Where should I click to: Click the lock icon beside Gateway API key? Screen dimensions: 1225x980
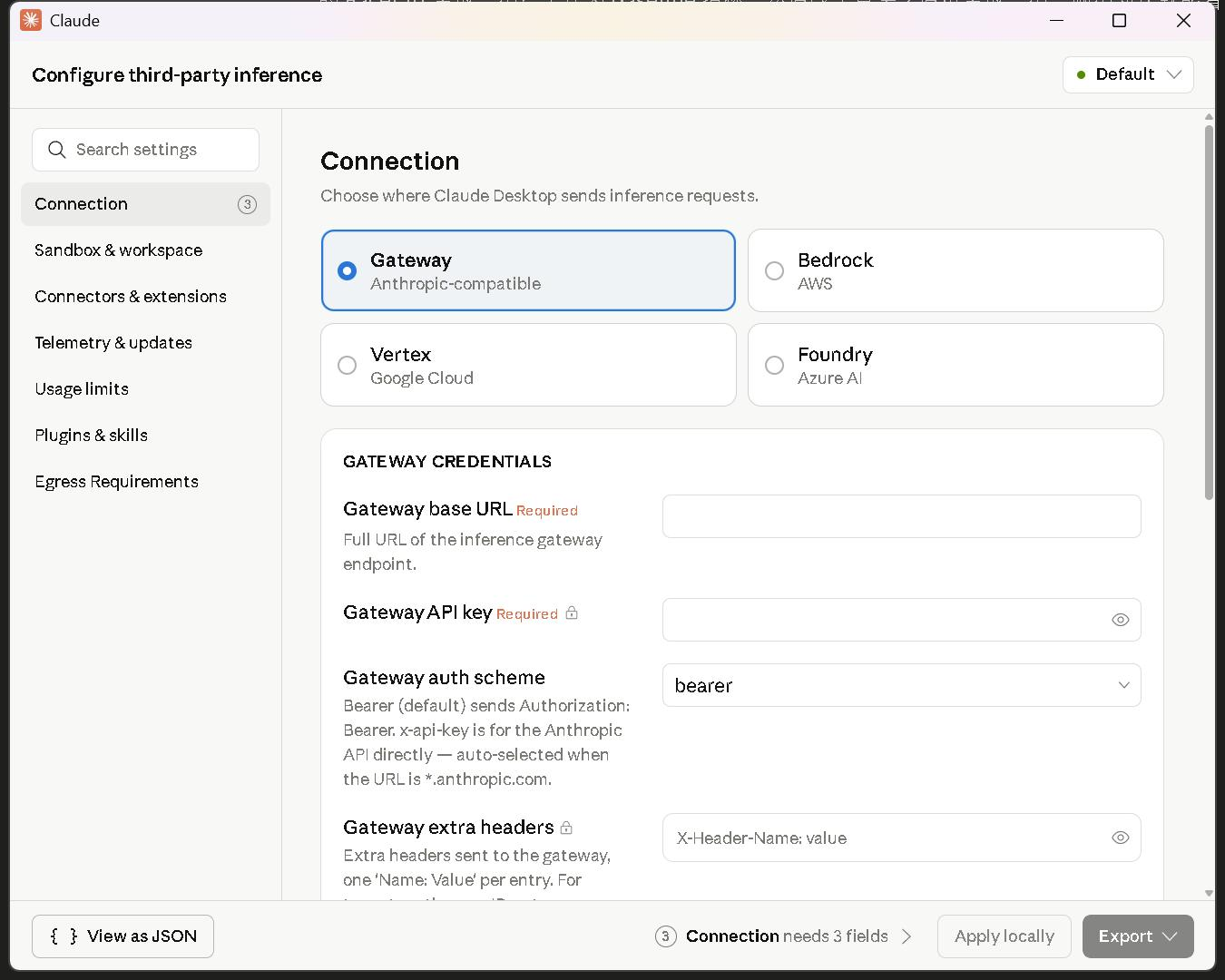(x=572, y=613)
